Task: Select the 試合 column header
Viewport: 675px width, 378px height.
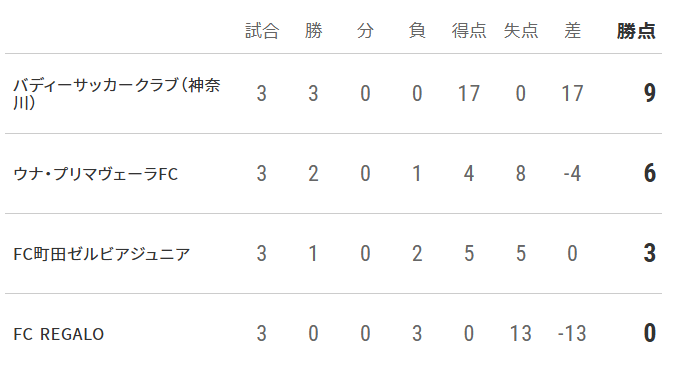Action: tap(262, 31)
